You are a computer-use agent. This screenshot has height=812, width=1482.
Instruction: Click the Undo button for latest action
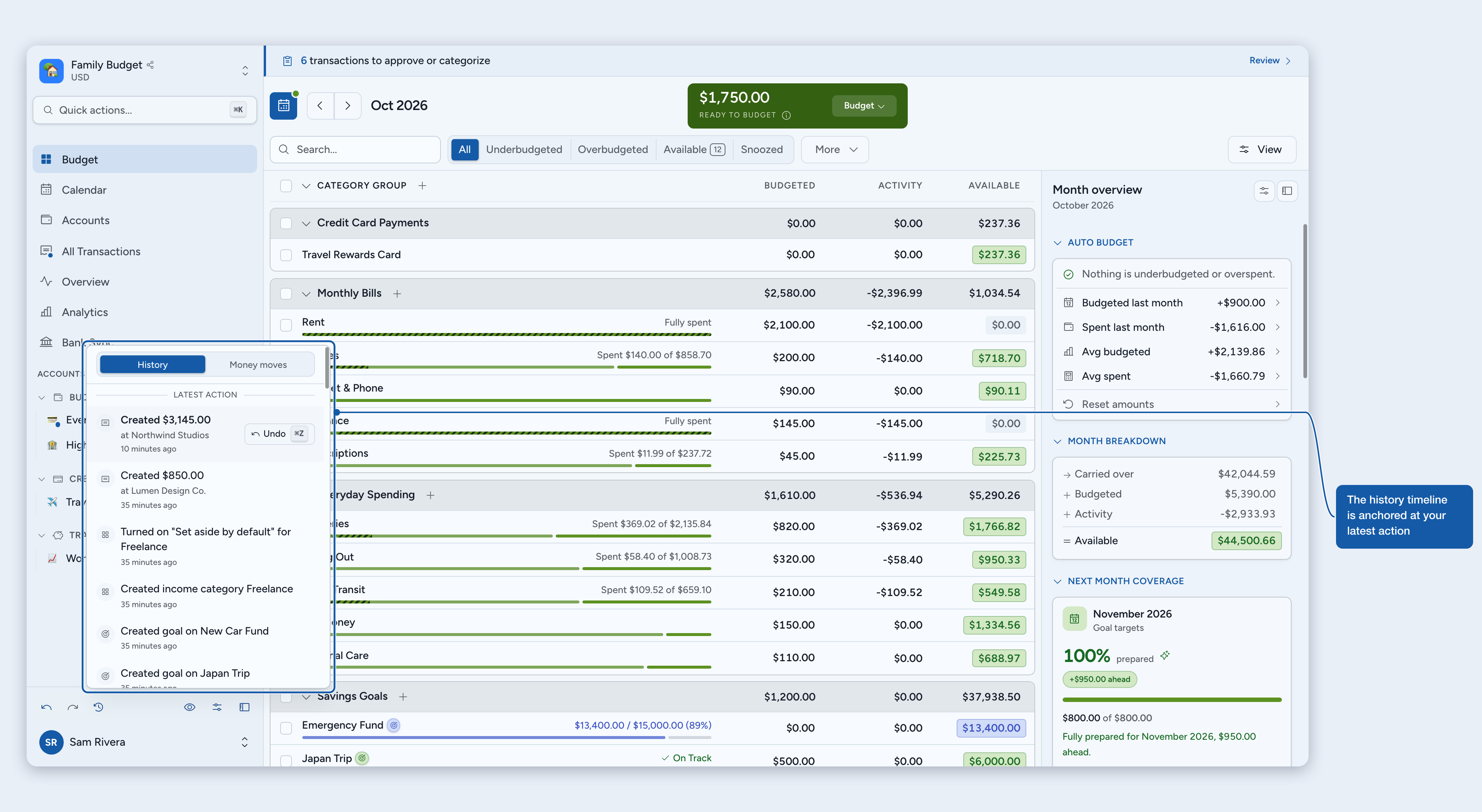tap(280, 434)
